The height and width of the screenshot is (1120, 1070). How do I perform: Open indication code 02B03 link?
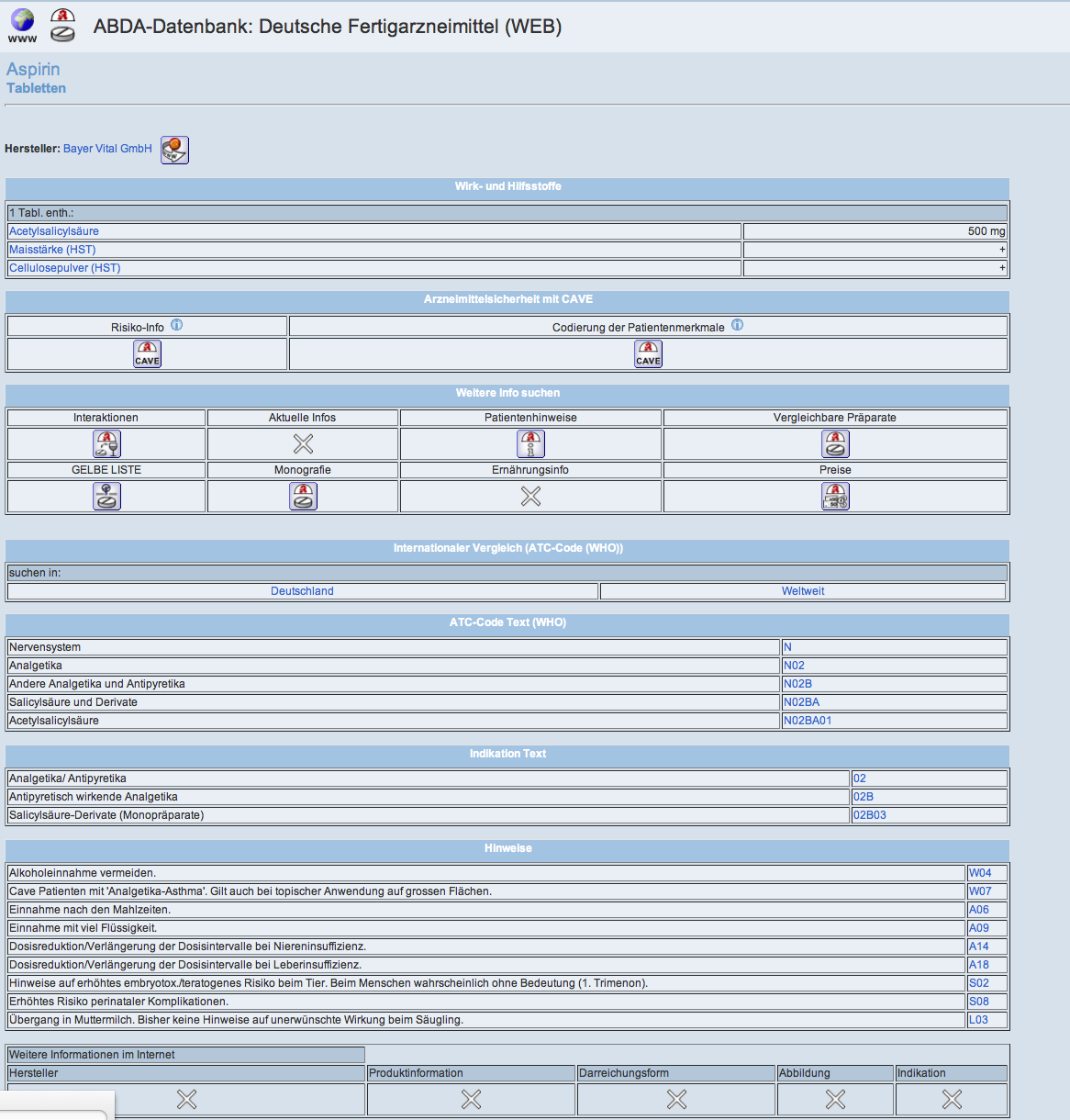tap(870, 815)
